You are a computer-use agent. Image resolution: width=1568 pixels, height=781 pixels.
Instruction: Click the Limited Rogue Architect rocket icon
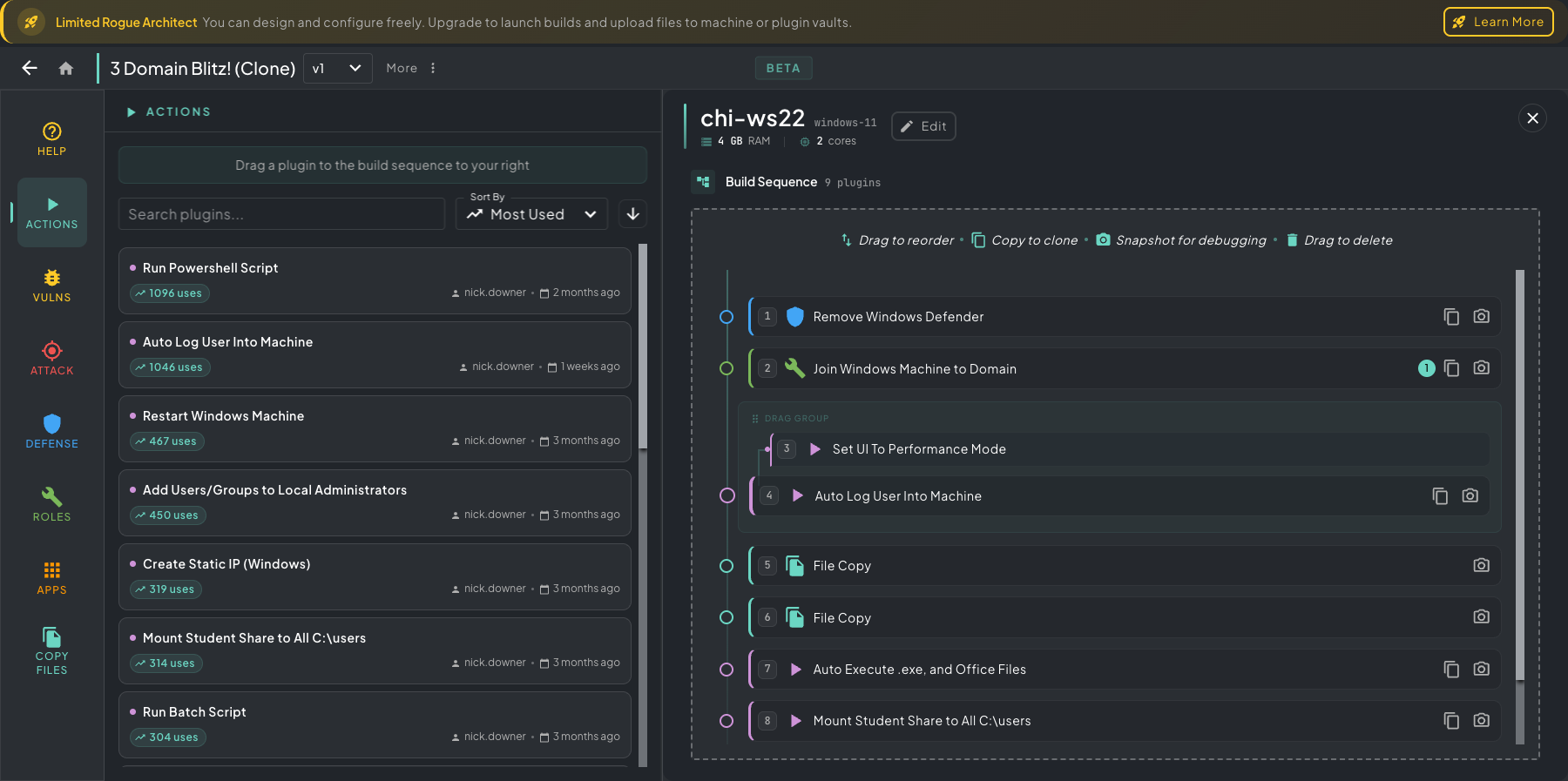[x=31, y=22]
